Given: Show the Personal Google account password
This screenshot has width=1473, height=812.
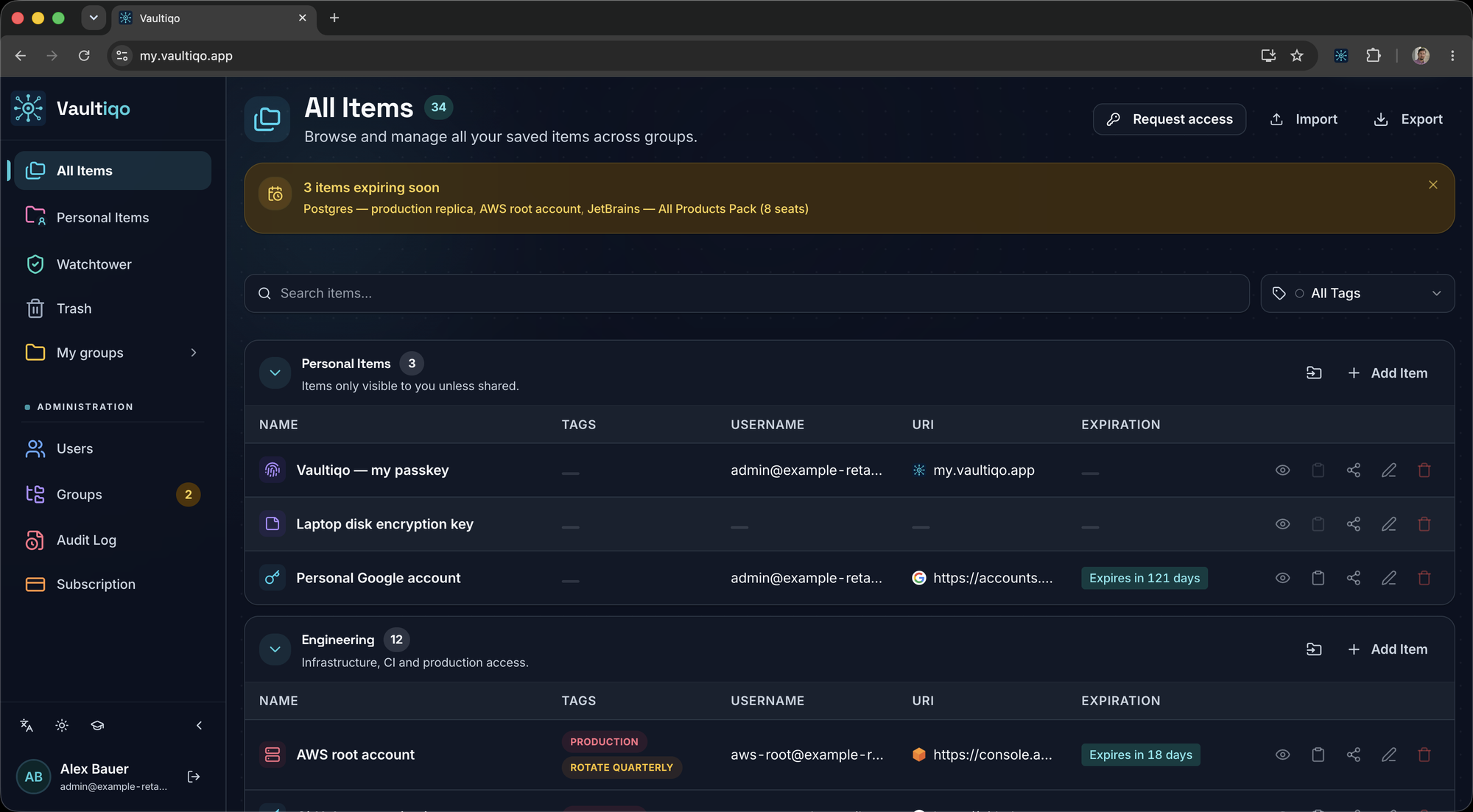Looking at the screenshot, I should 1282,578.
